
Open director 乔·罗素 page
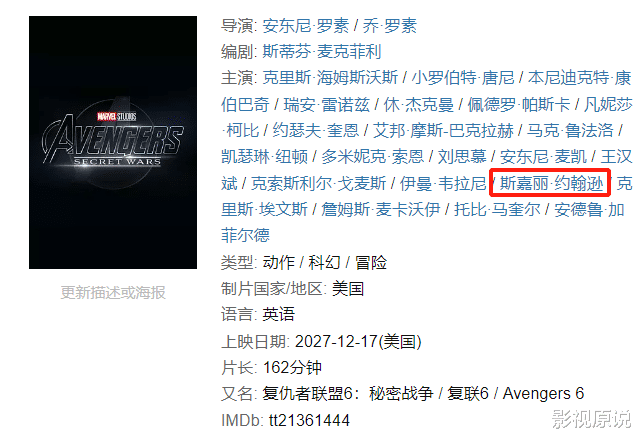[x=389, y=26]
